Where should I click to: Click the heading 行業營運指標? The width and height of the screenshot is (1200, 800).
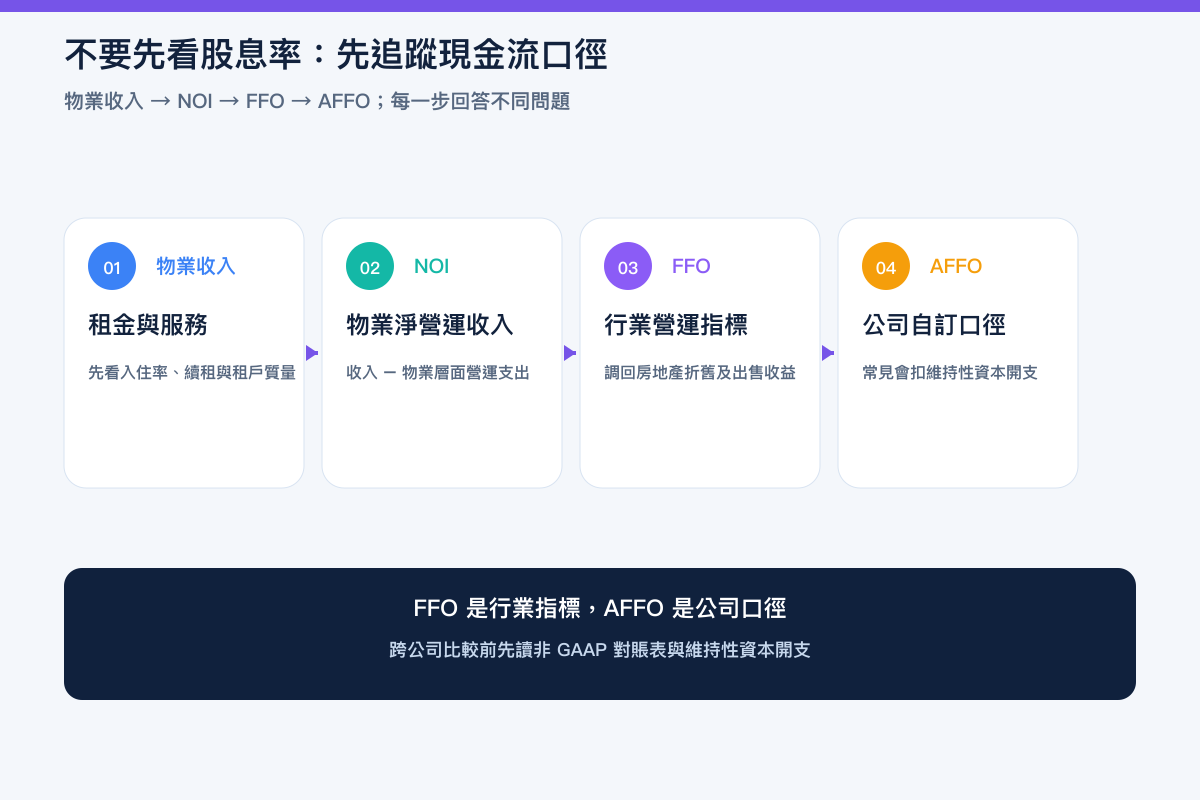tap(676, 325)
